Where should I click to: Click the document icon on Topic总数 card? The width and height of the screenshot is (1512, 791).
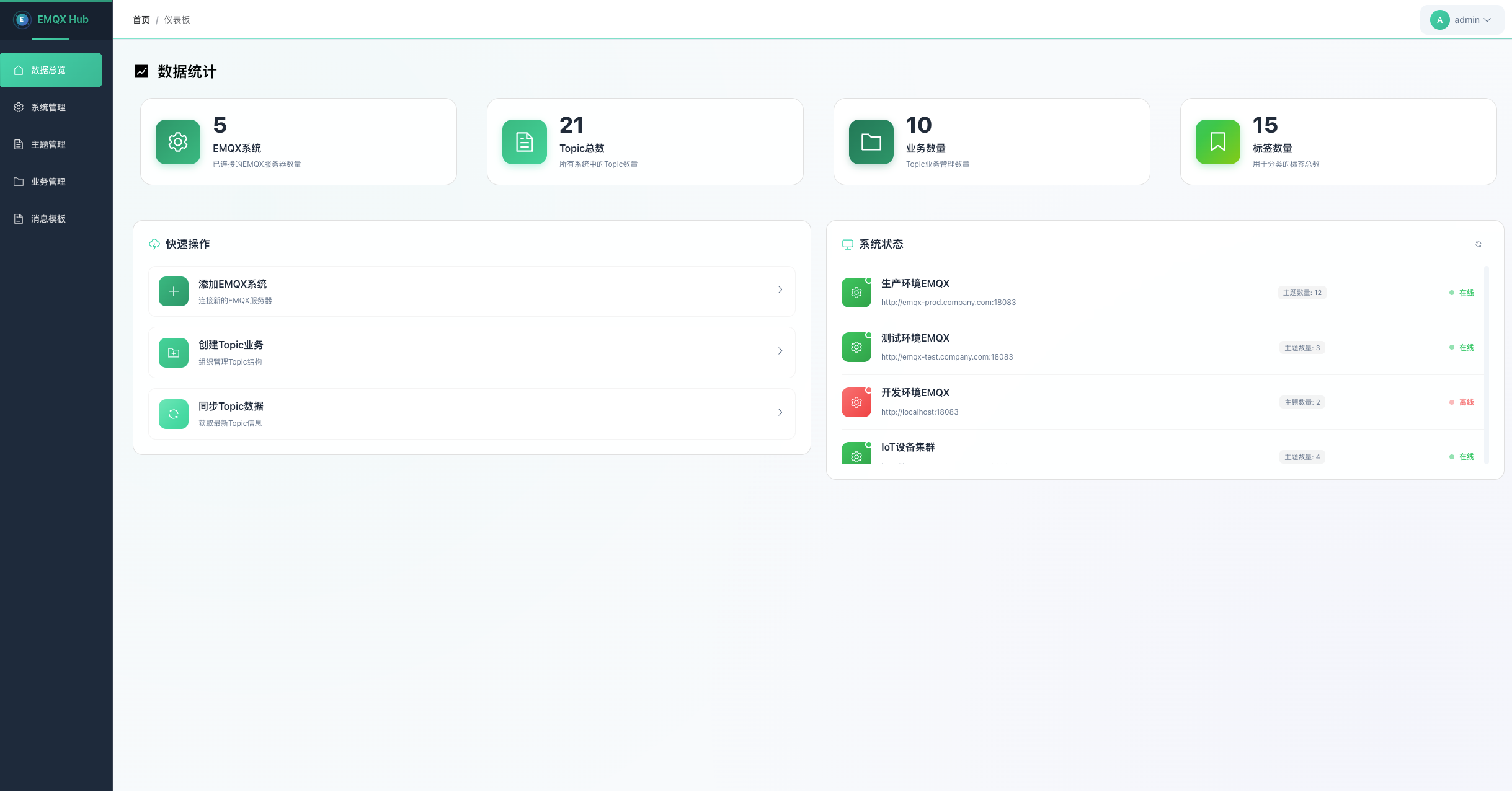tap(525, 142)
